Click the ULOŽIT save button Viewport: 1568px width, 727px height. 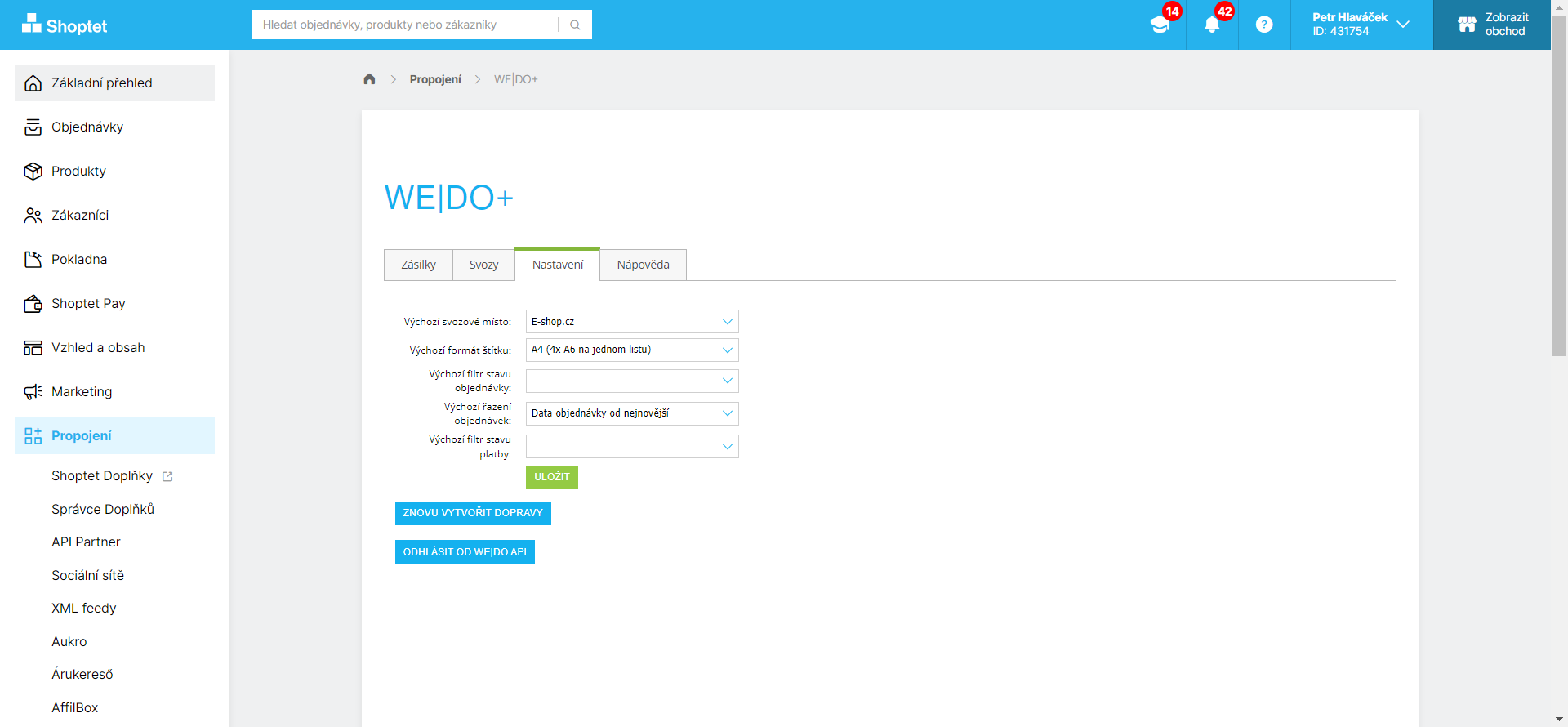pos(552,477)
